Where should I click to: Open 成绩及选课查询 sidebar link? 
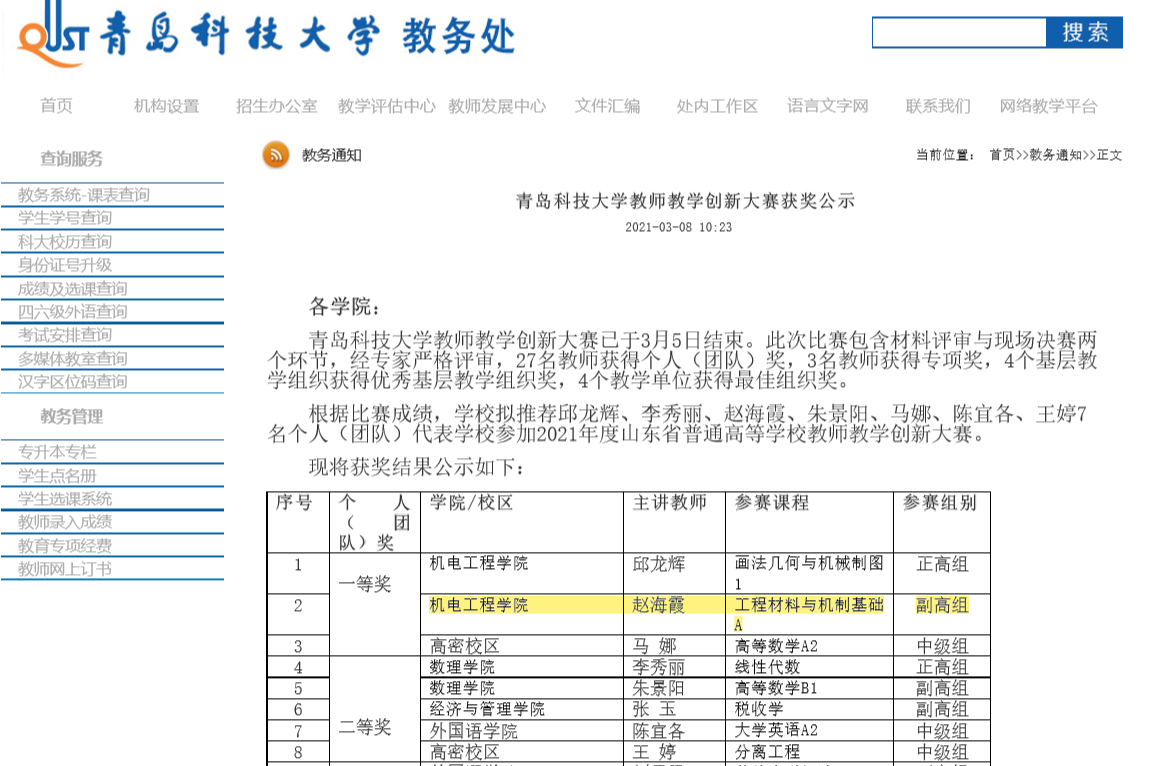73,289
